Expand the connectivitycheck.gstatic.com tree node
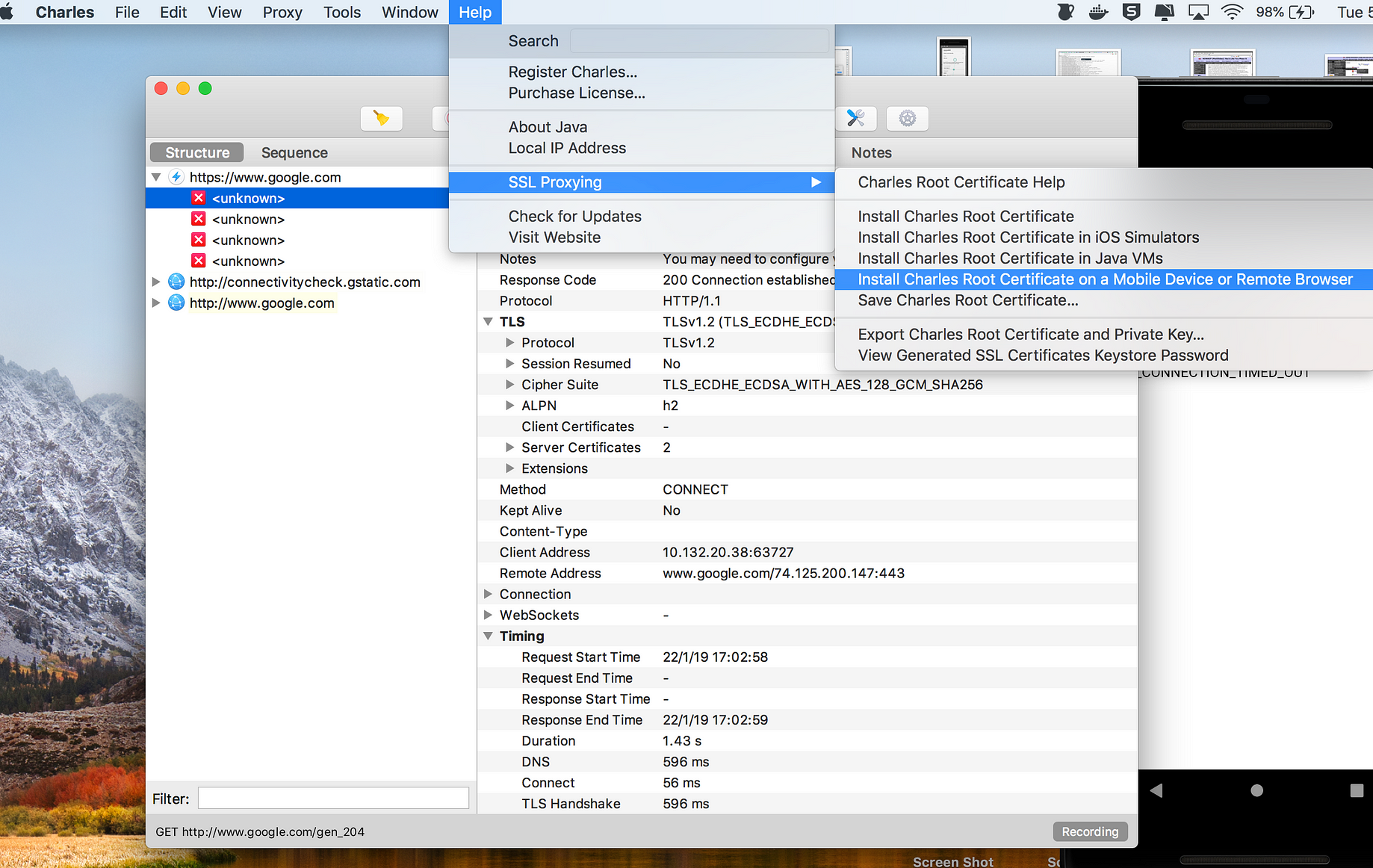 [156, 282]
